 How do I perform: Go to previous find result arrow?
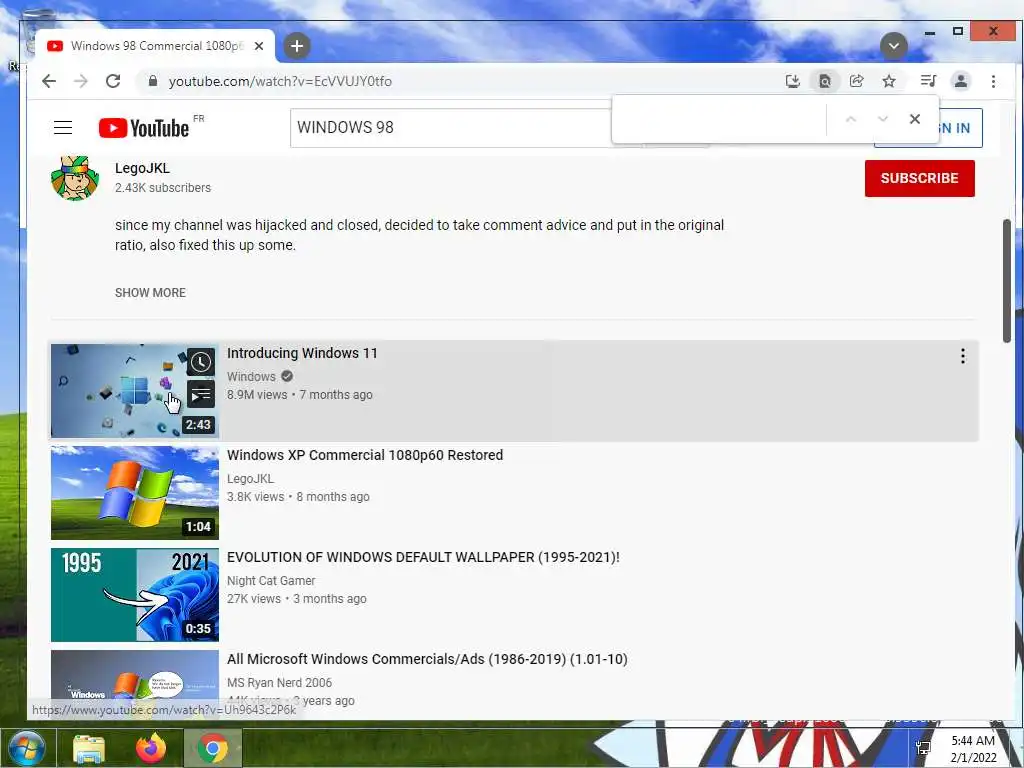[850, 119]
